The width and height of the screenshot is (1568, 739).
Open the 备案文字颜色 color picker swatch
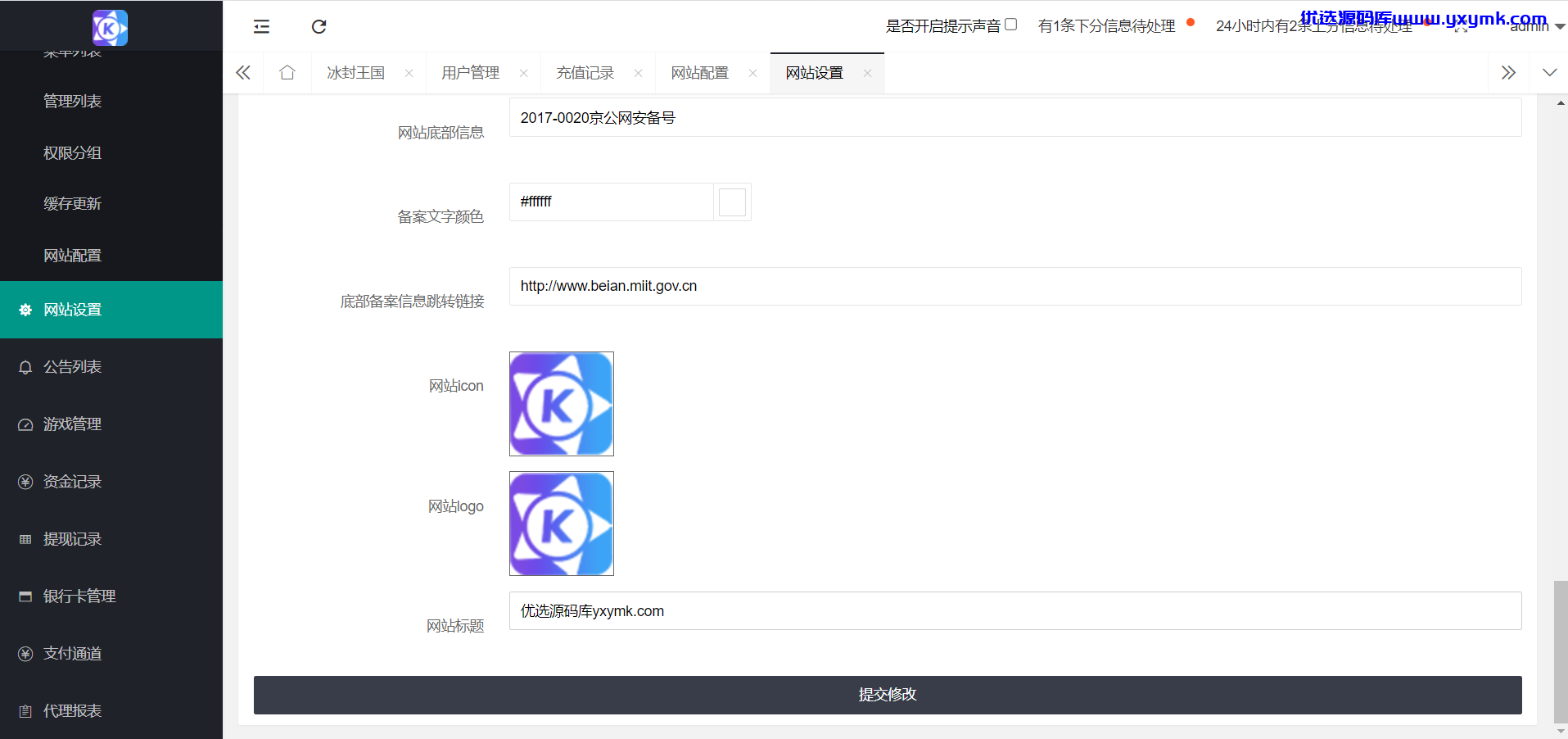coord(732,202)
